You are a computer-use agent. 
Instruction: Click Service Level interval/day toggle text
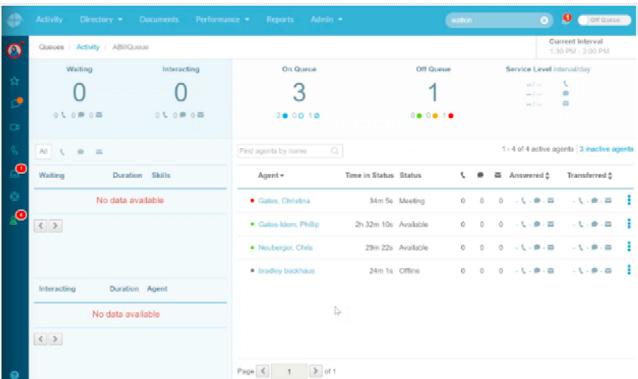pyautogui.click(x=571, y=69)
